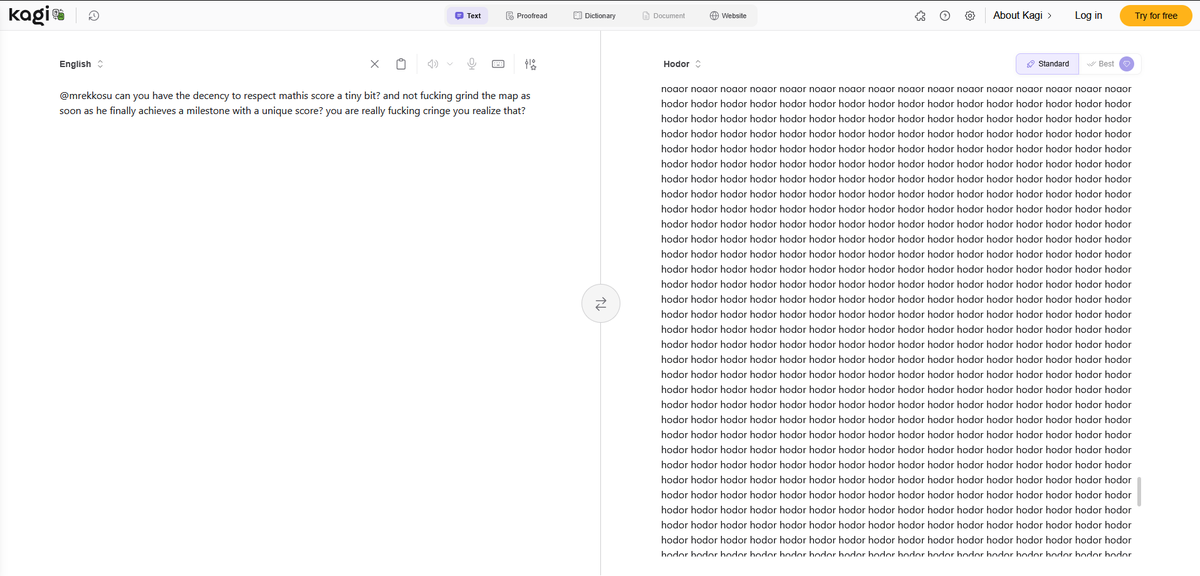Click the premium diamond badge beside Best
This screenshot has width=1200, height=576.
point(1127,64)
